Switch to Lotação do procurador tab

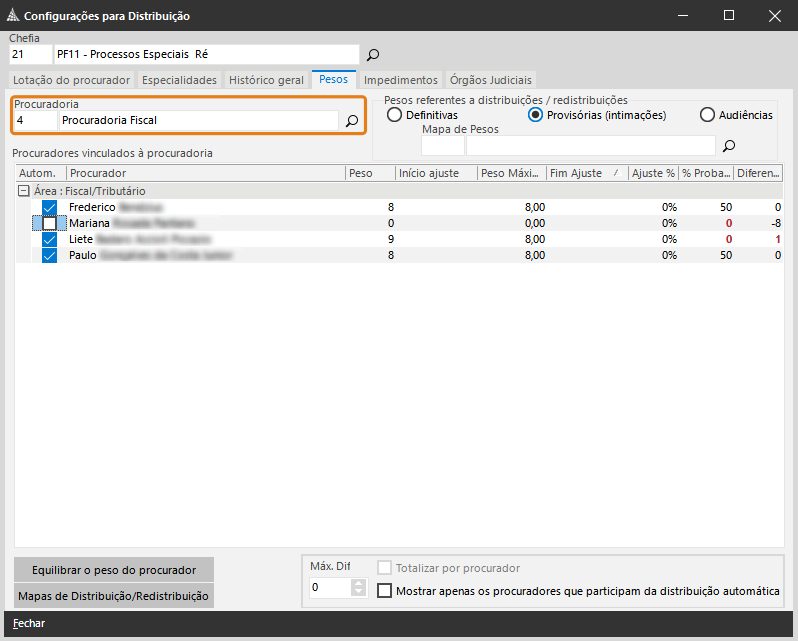pos(71,80)
